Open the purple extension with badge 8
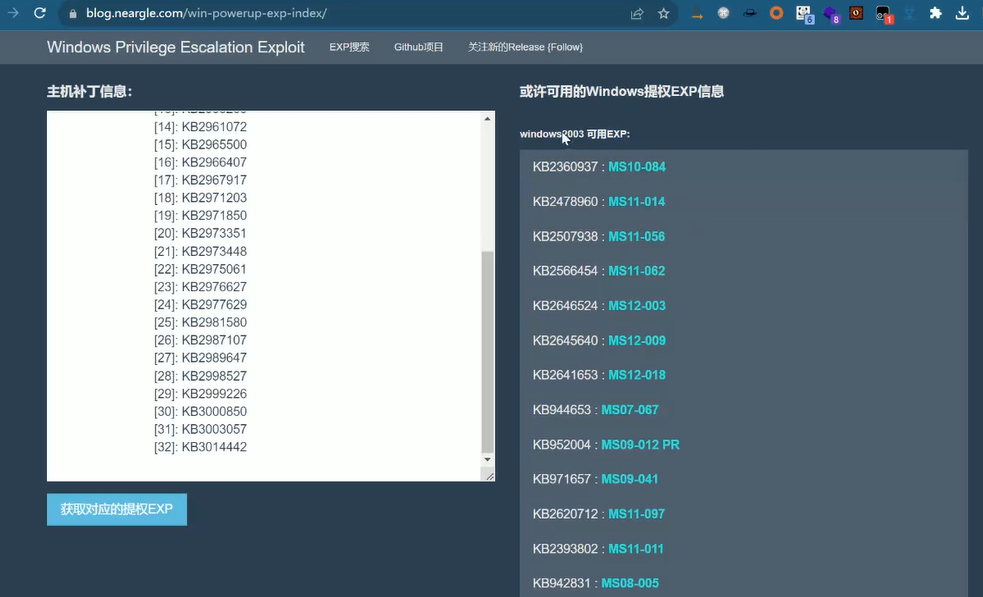Screen dimensions: 983x597 tap(830, 14)
